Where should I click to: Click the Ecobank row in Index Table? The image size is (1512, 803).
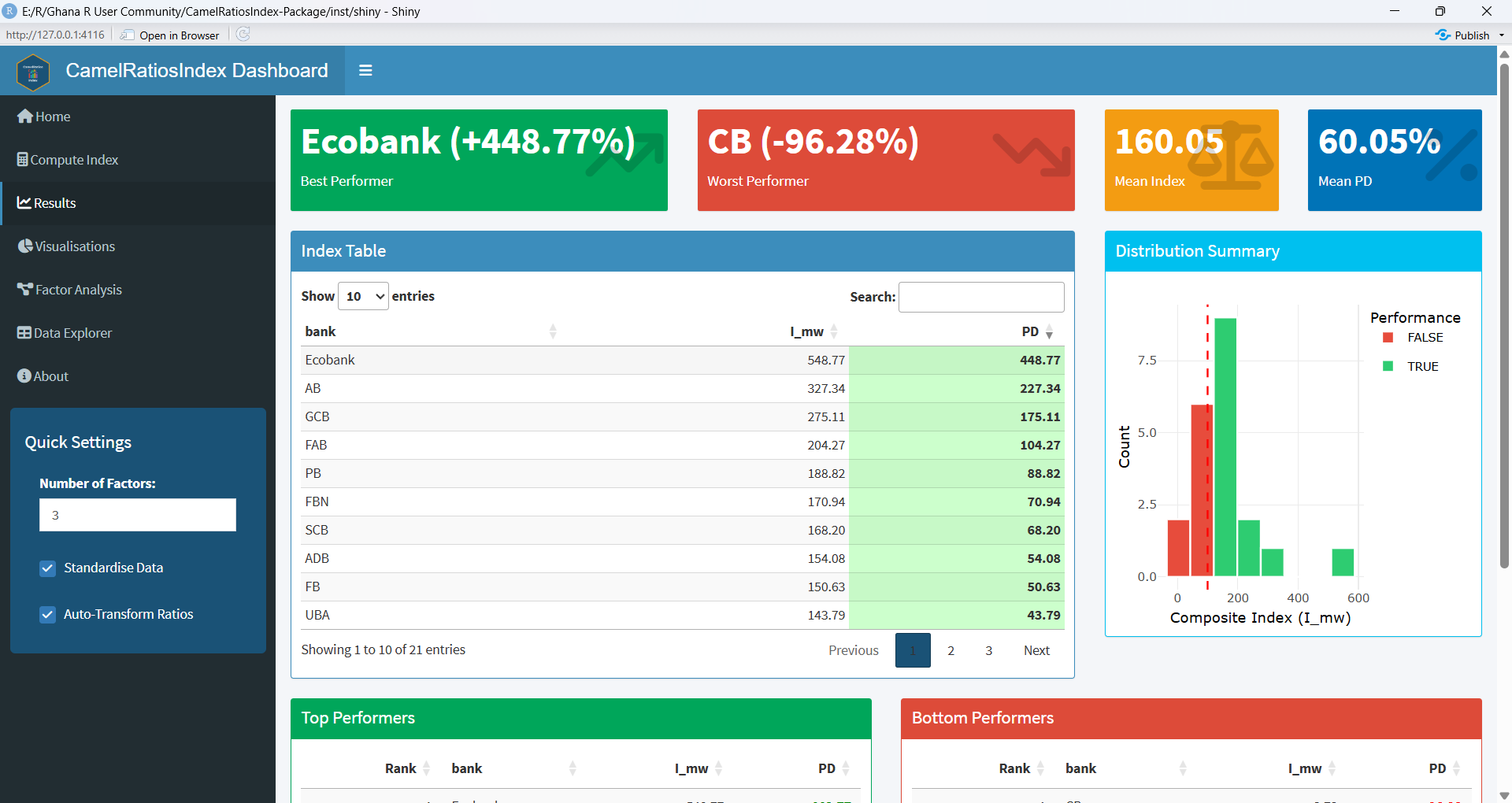[x=683, y=360]
